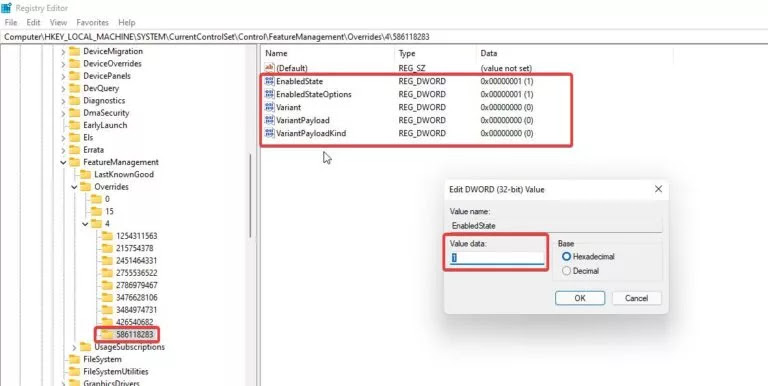Viewport: 768px width, 386px height.
Task: Click the EnabledState DWORD icon
Action: tap(269, 81)
